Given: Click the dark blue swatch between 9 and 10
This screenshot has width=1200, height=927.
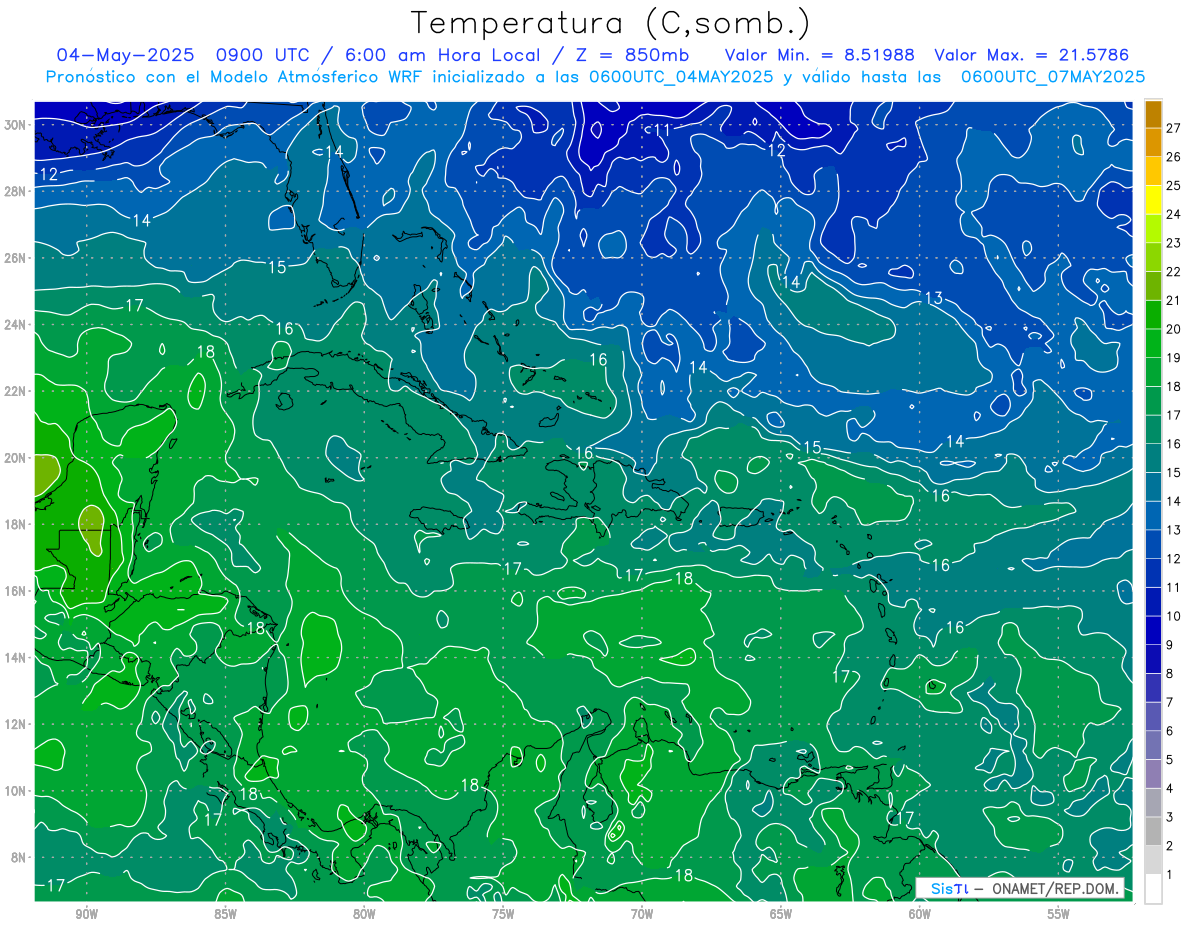Looking at the screenshot, I should tap(1153, 630).
